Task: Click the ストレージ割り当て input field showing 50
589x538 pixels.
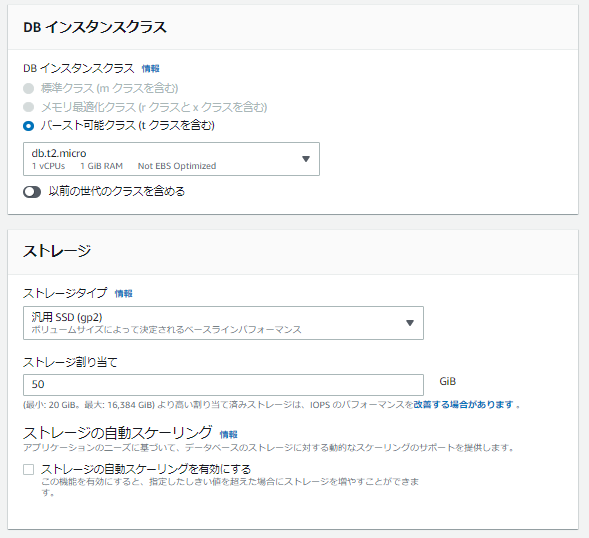Action: click(223, 385)
